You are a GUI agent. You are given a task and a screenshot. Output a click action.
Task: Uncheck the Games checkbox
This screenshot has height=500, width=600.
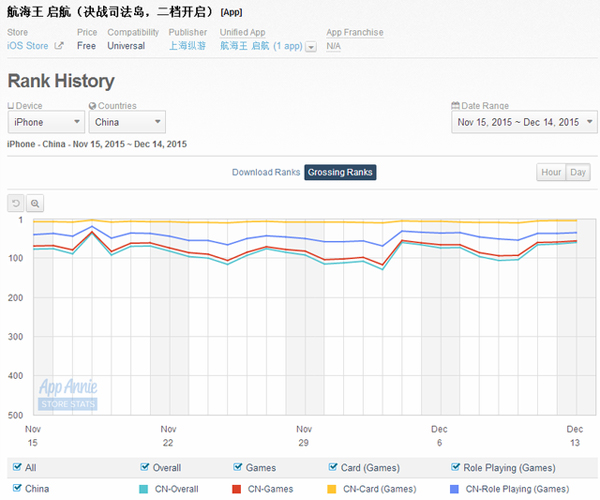(238, 467)
